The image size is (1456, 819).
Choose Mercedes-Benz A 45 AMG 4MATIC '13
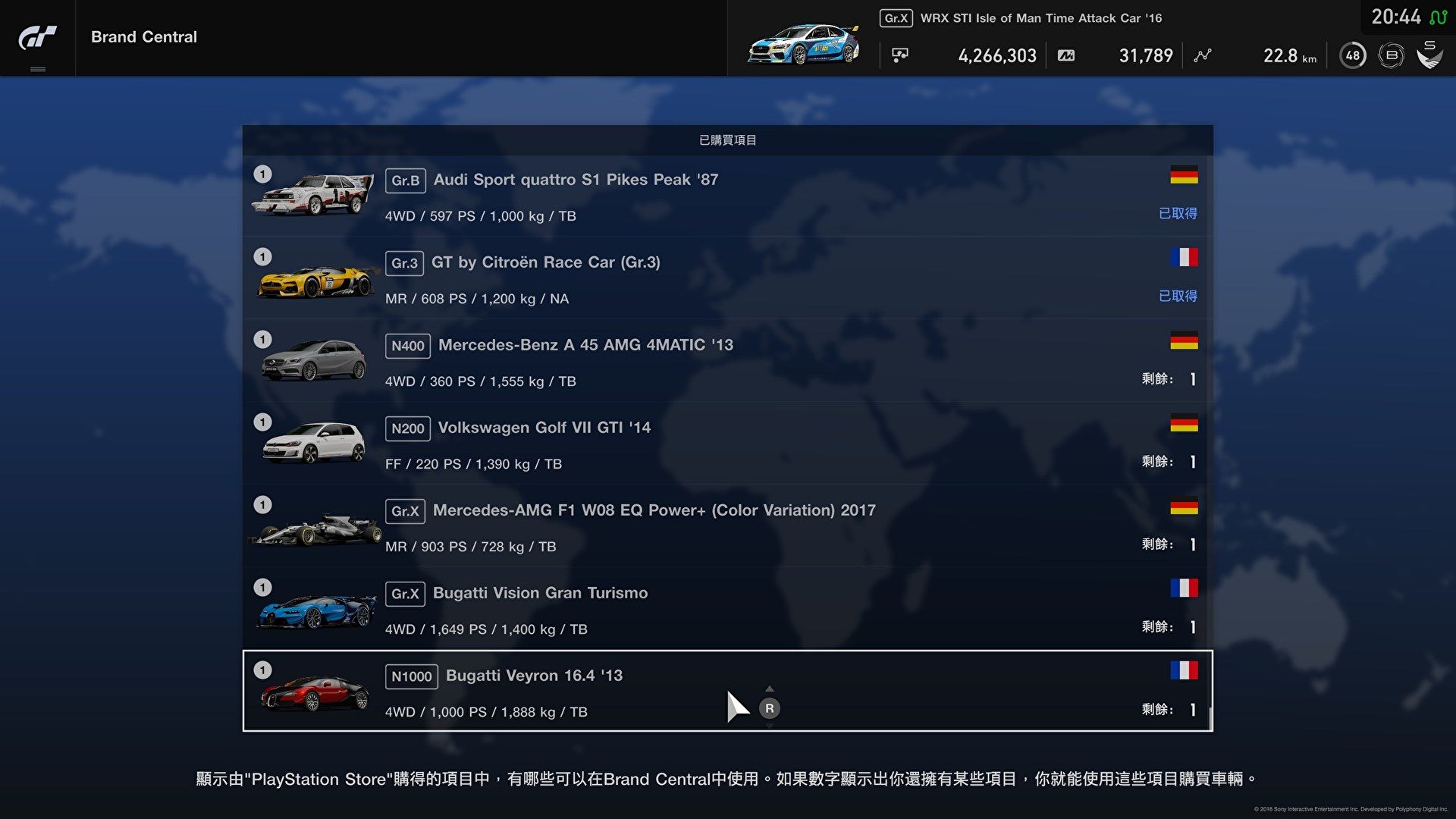click(x=585, y=345)
